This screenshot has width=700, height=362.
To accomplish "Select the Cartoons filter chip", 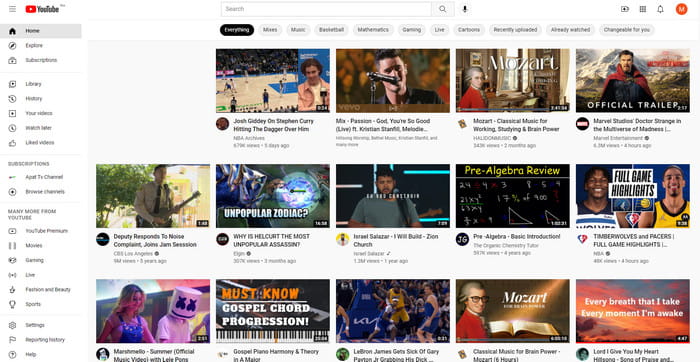I will click(469, 30).
